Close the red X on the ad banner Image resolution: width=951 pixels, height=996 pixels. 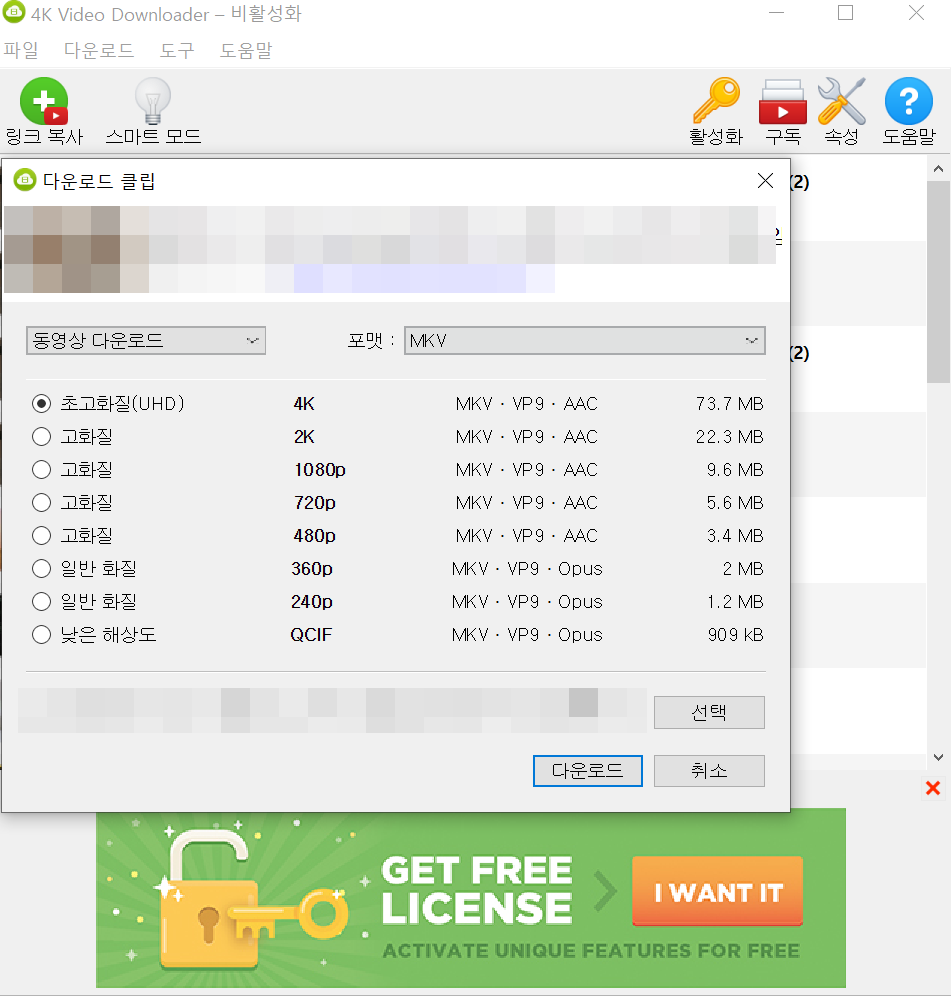pyautogui.click(x=933, y=788)
